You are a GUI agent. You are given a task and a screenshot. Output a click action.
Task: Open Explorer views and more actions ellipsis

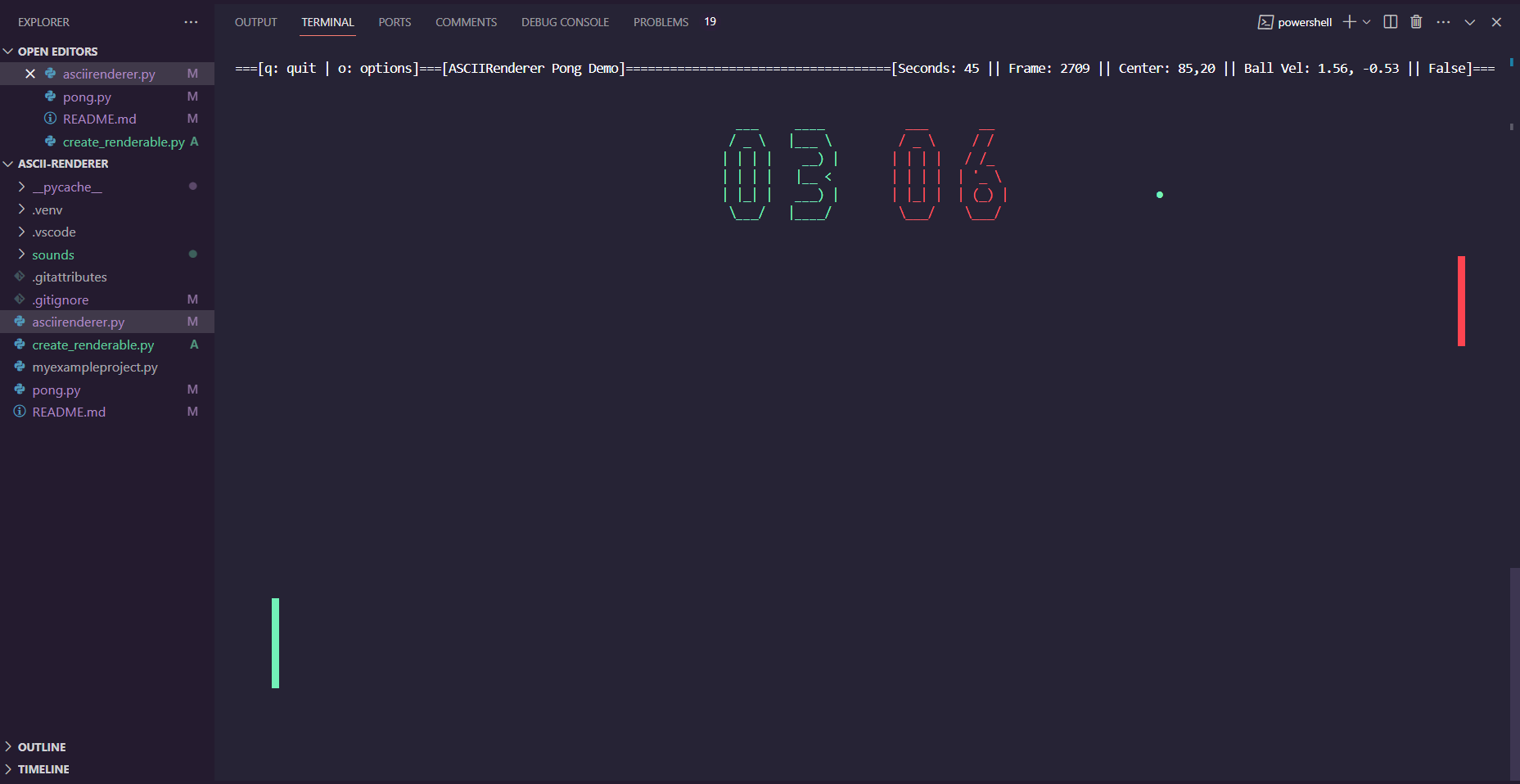[x=191, y=22]
